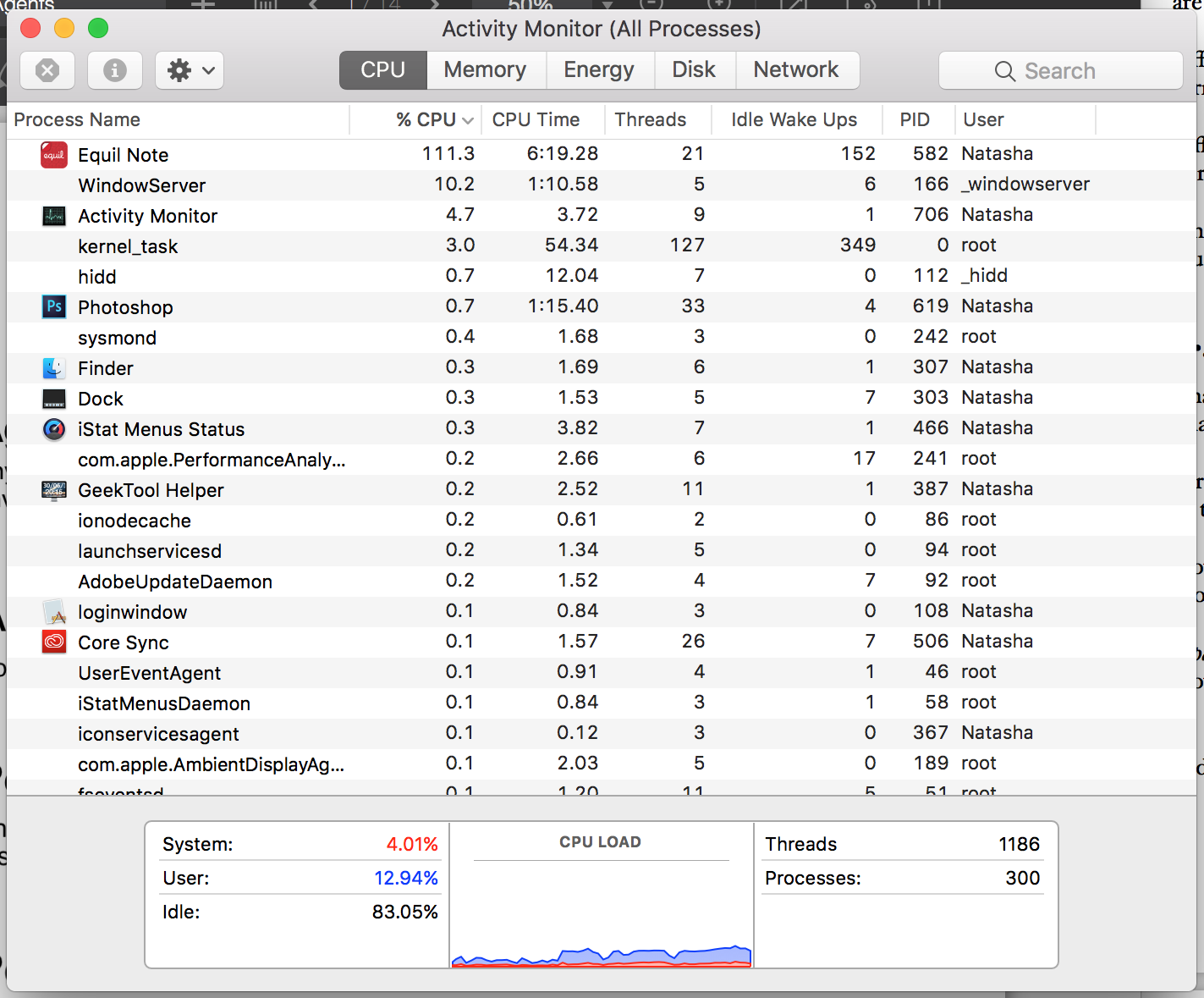Open the process info inspector button
Viewport: 1204px width, 998px height.
coord(115,70)
